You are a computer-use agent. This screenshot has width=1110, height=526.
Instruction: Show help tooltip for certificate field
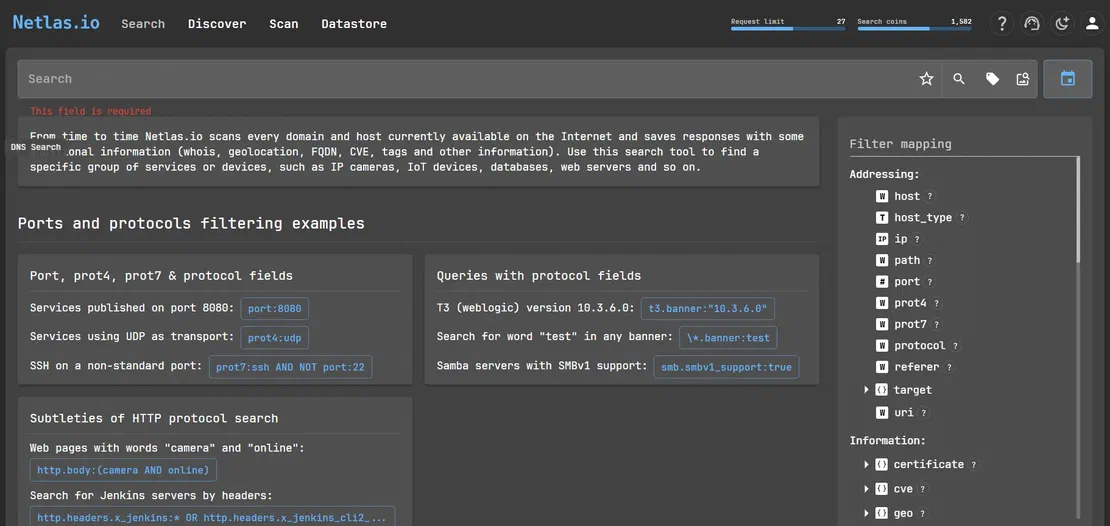[x=974, y=465]
